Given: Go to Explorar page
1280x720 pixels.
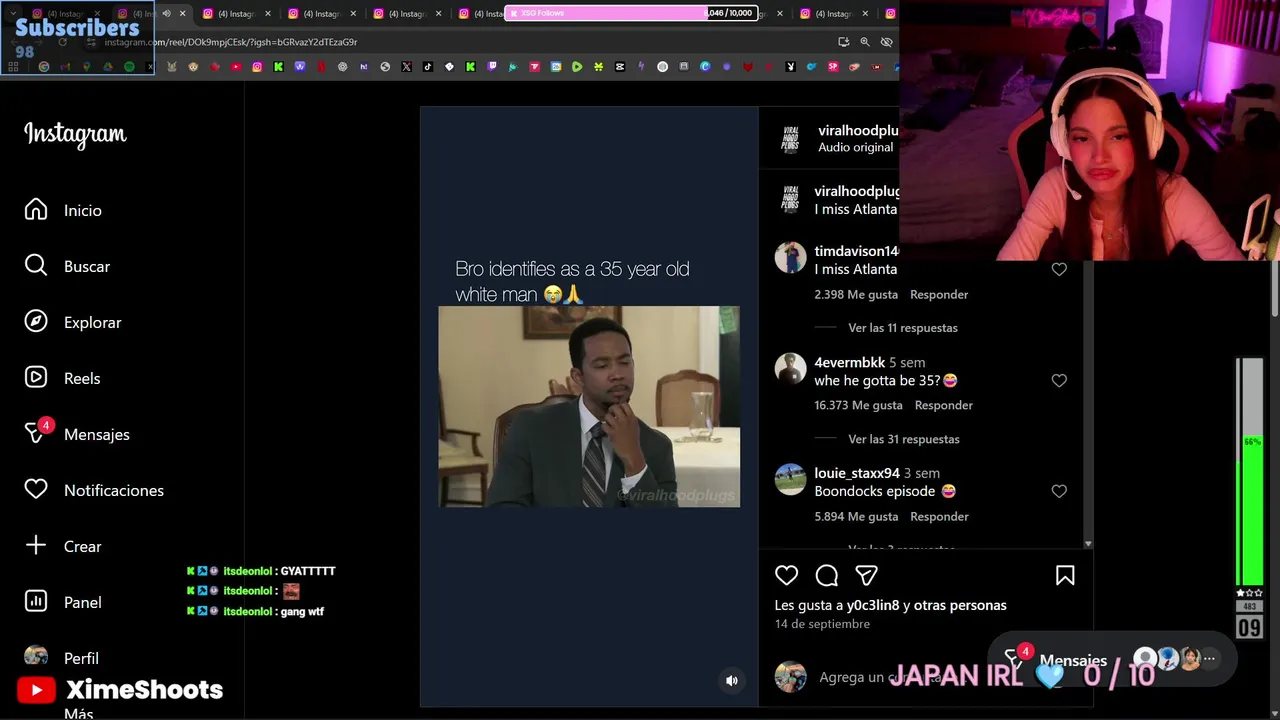Looking at the screenshot, I should [x=73, y=322].
